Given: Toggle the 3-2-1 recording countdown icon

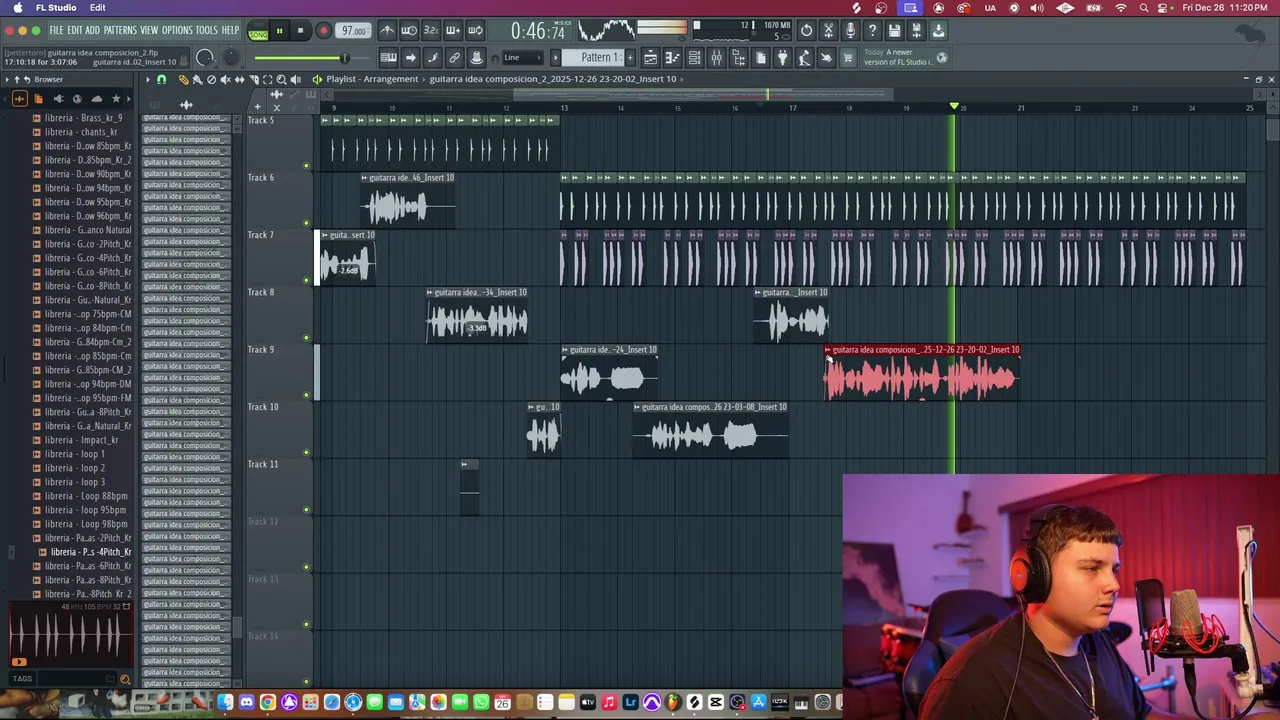Looking at the screenshot, I should [x=431, y=30].
